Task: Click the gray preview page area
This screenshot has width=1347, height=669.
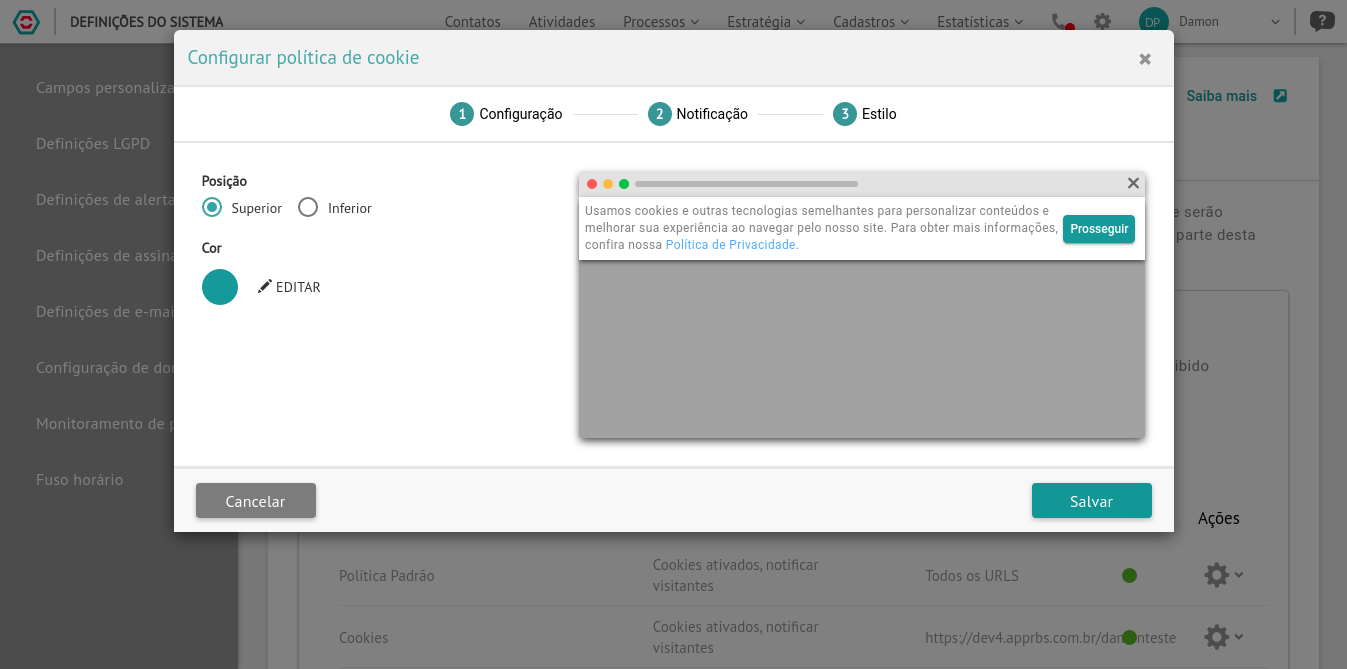Action: (862, 349)
